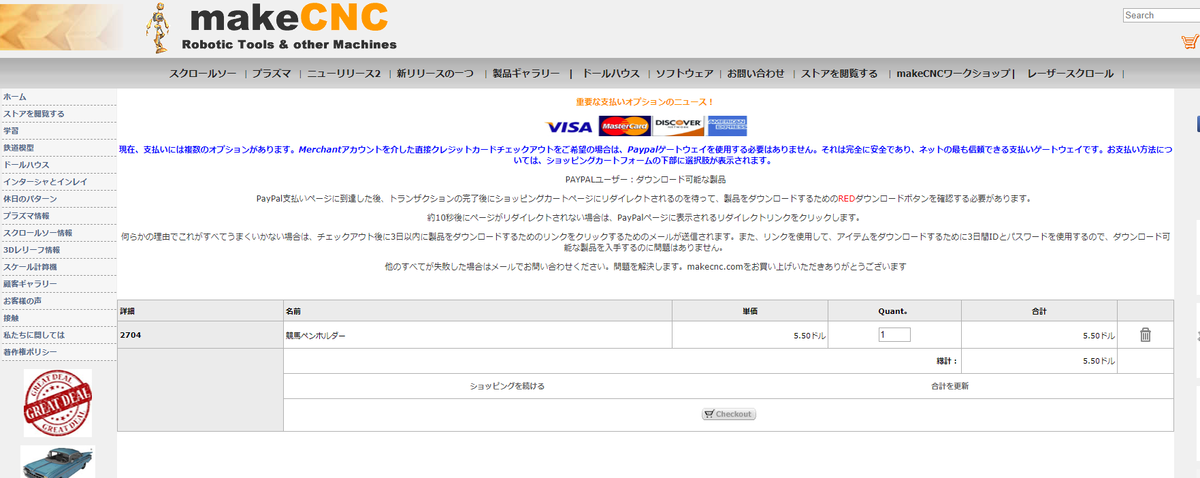Click ショッピングを続ける to continue shopping
Viewport: 1200px width, 478px height.
507,386
